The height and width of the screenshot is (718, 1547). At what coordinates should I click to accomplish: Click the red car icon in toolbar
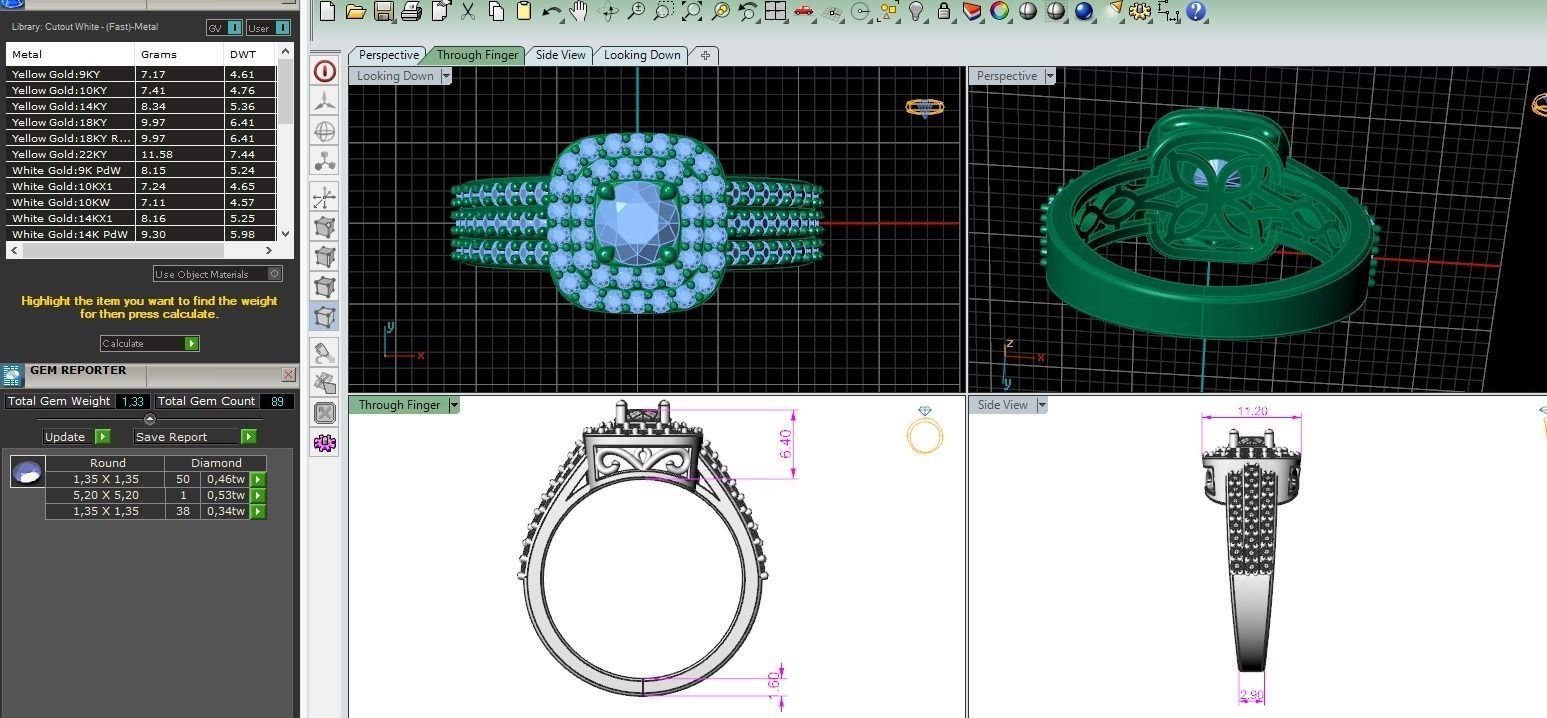[x=803, y=12]
